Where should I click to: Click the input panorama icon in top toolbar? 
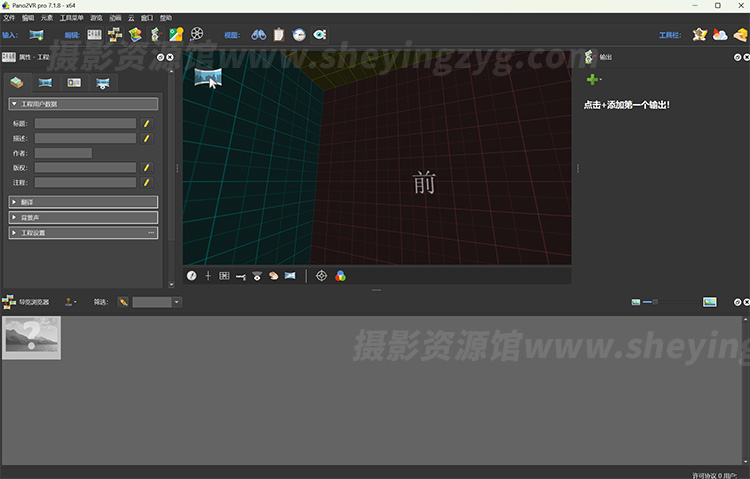coord(36,35)
